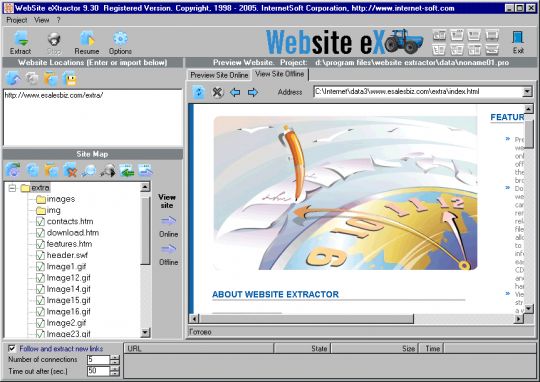This screenshot has width=540, height=382.
Task: Select the first layout icon in the bottom row
Action: [x=439, y=50]
